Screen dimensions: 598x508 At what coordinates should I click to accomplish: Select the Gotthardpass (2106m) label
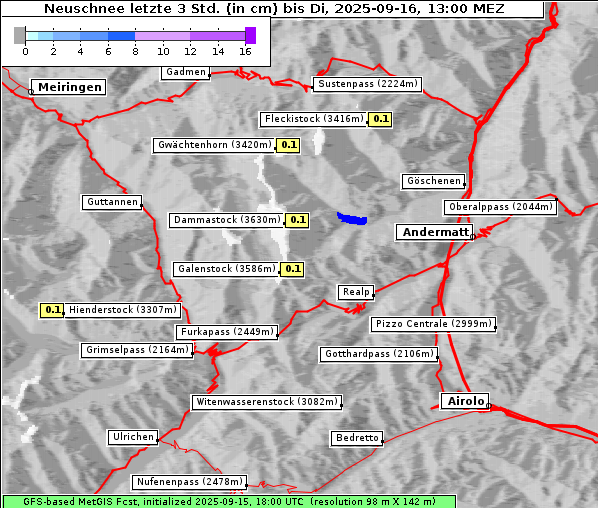379,354
